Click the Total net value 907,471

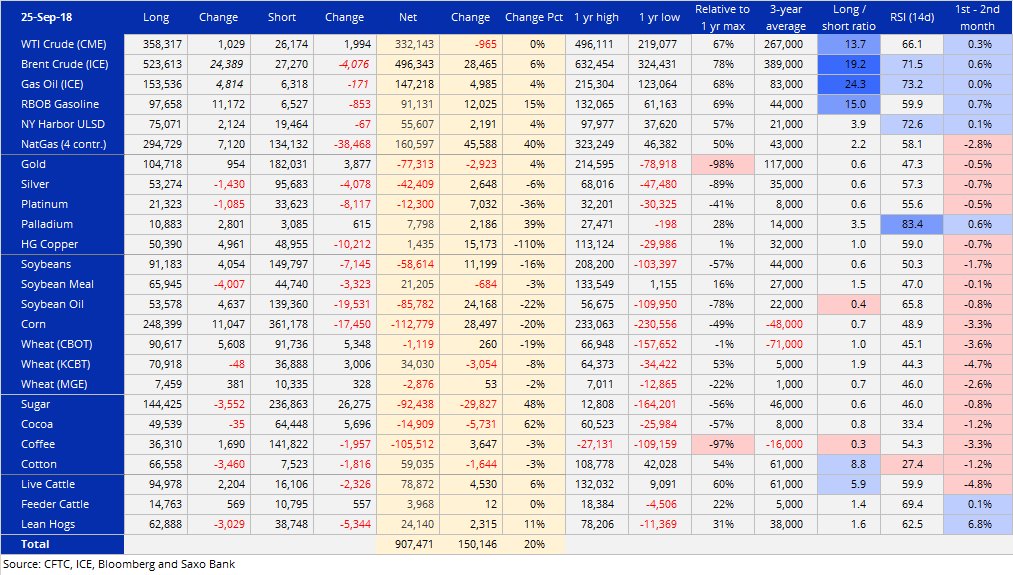point(408,544)
